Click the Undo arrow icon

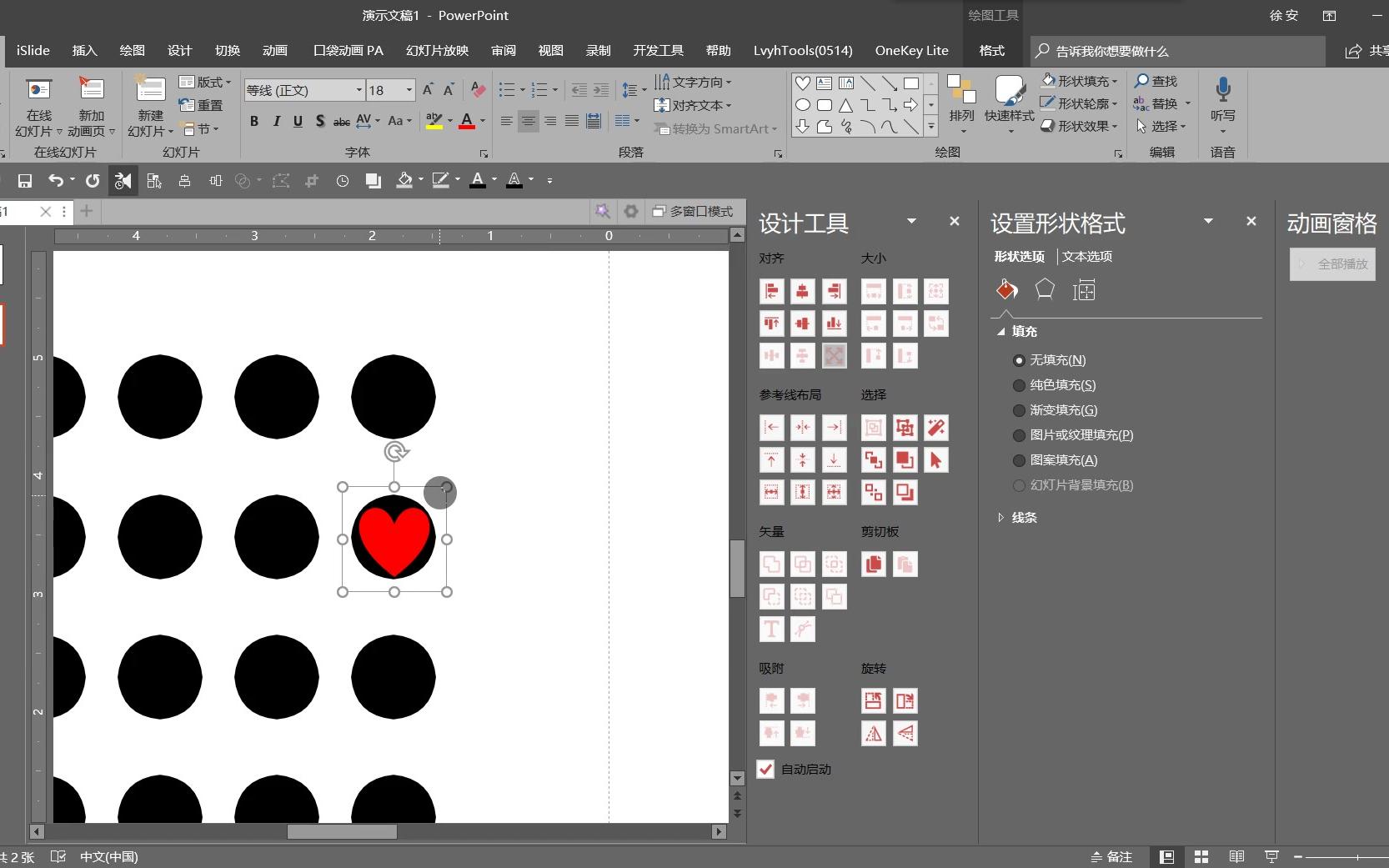pyautogui.click(x=55, y=180)
